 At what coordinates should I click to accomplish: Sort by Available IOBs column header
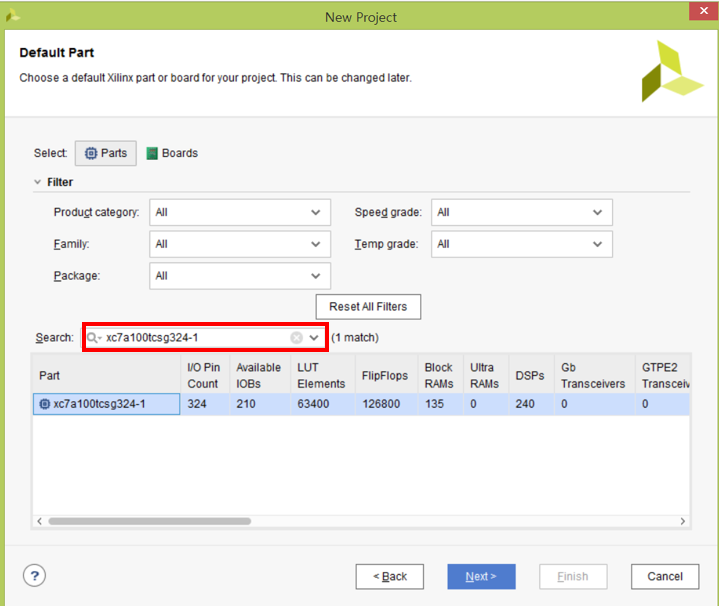[260, 375]
